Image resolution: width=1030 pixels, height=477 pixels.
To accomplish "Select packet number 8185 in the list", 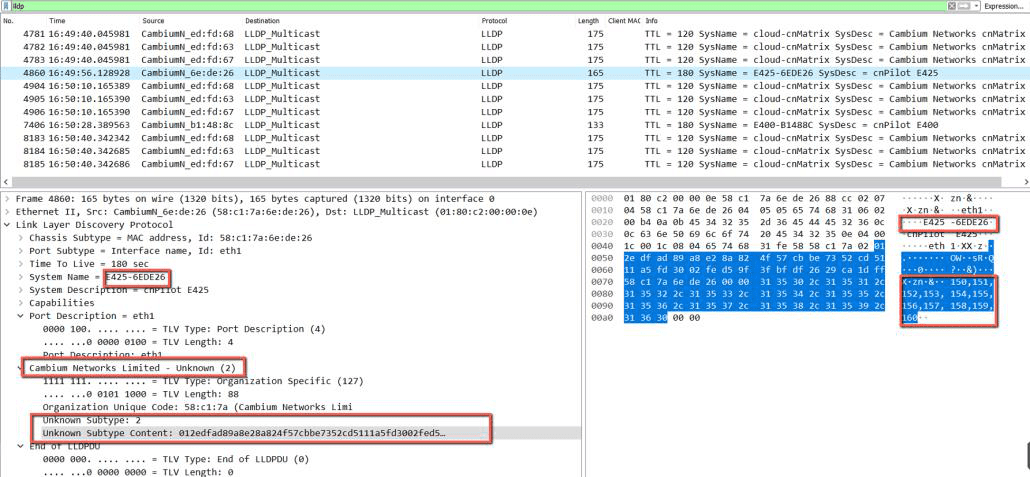I will 514,164.
